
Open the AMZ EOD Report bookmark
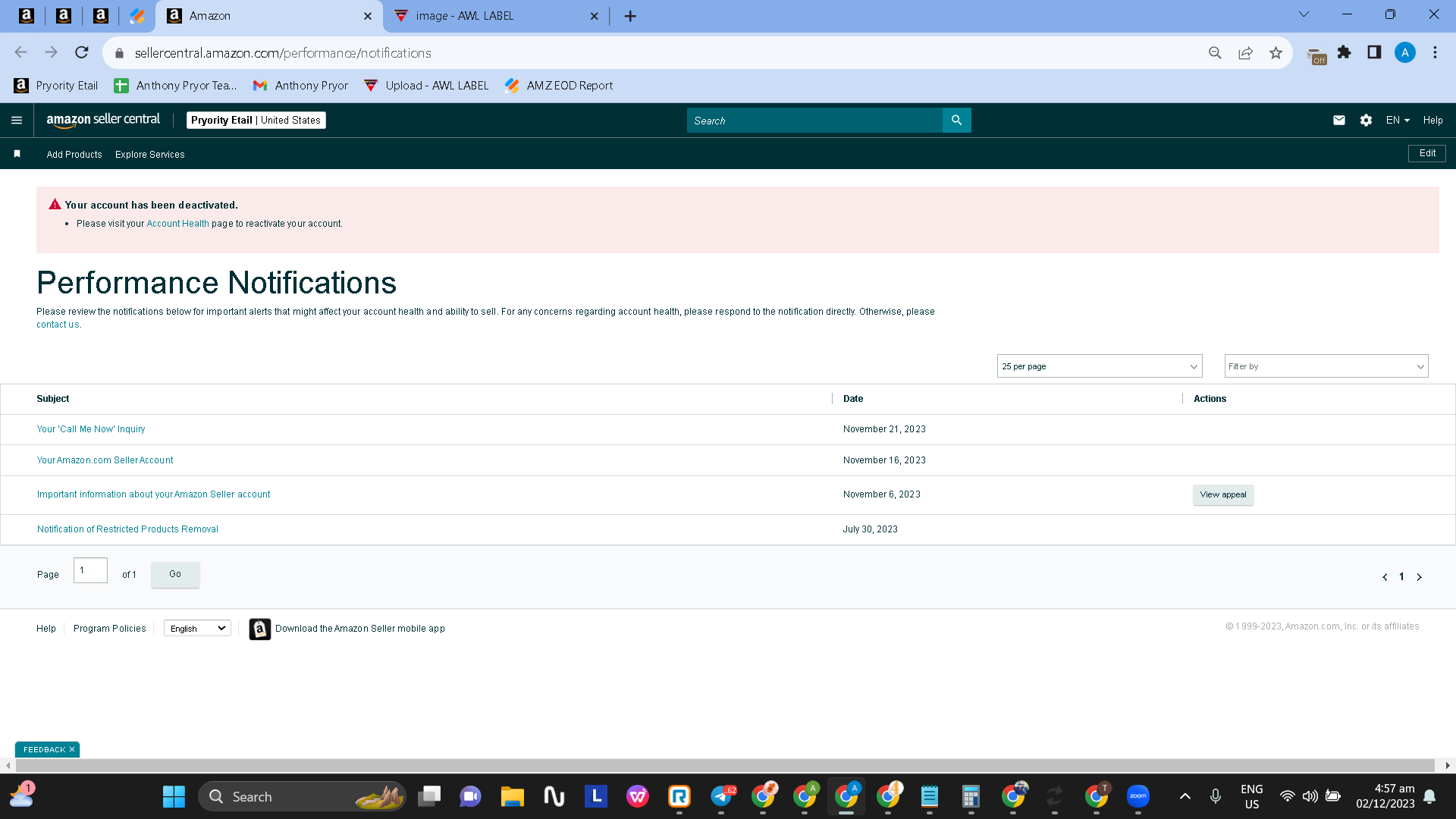560,86
